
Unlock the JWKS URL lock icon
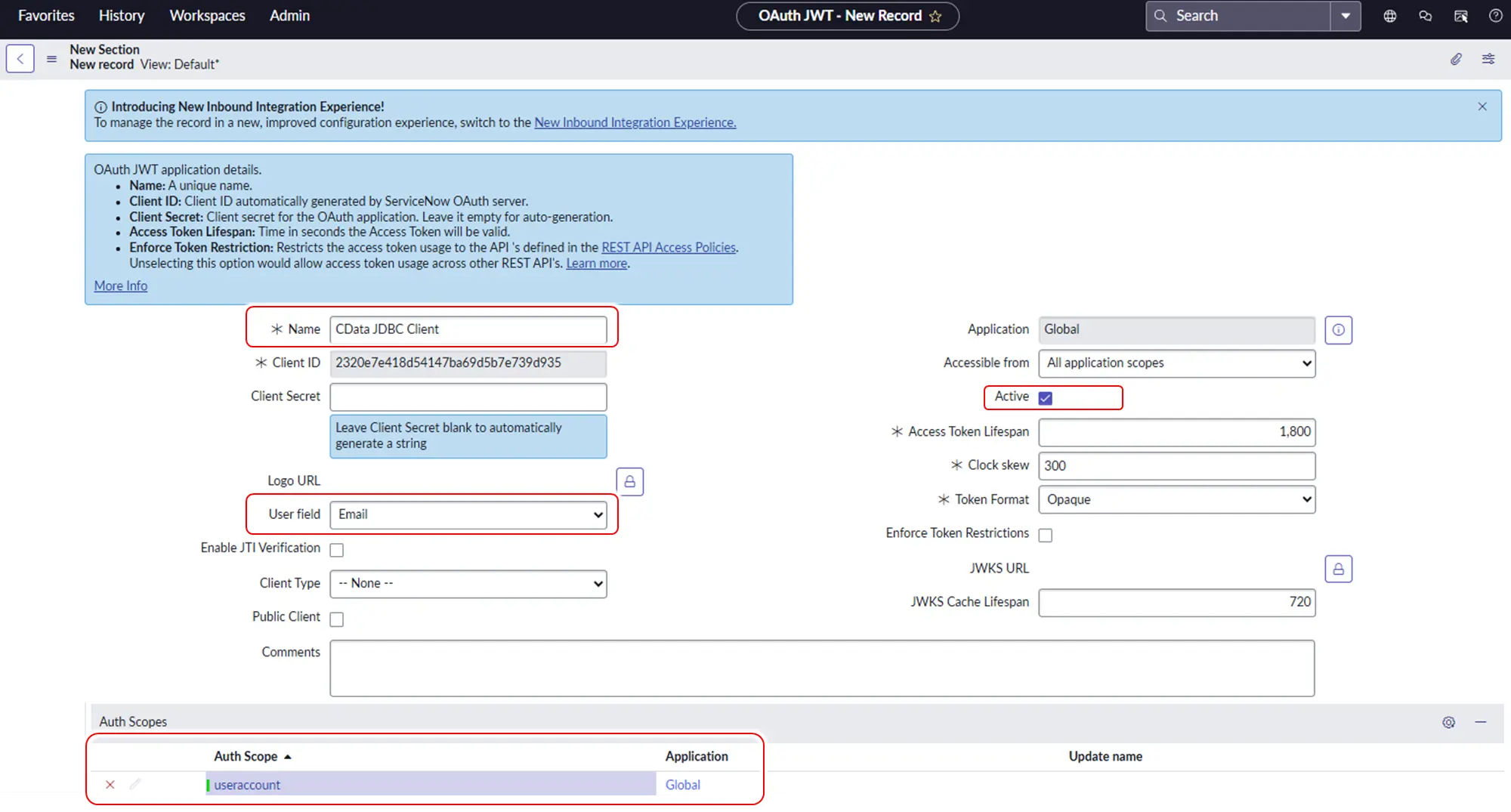[x=1339, y=569]
